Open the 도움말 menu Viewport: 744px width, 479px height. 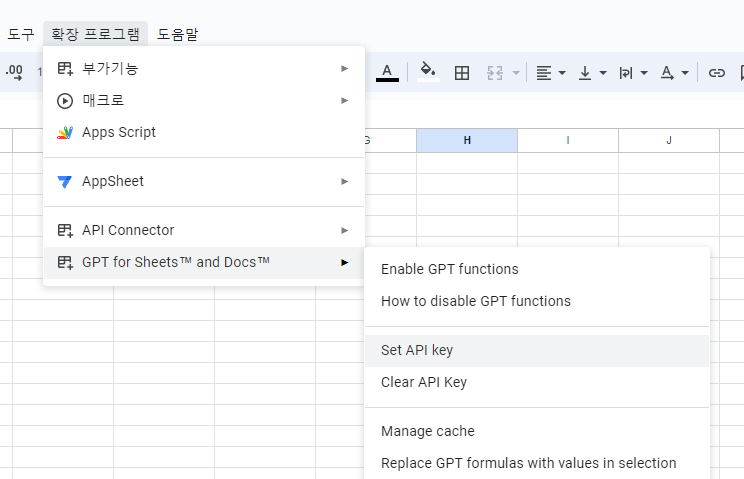[177, 34]
